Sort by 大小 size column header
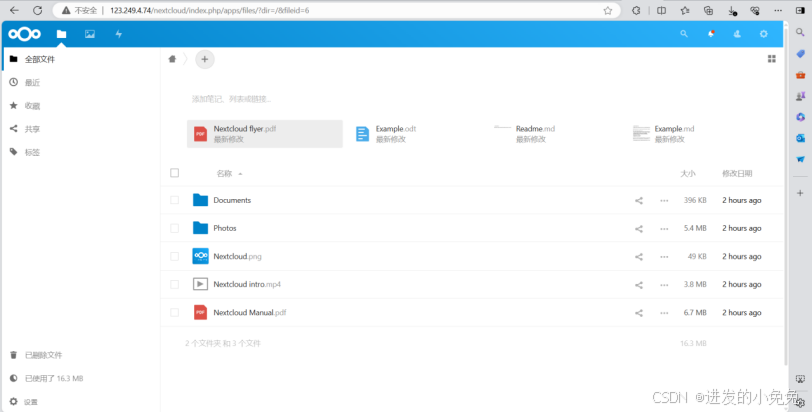The image size is (812, 413). point(688,174)
